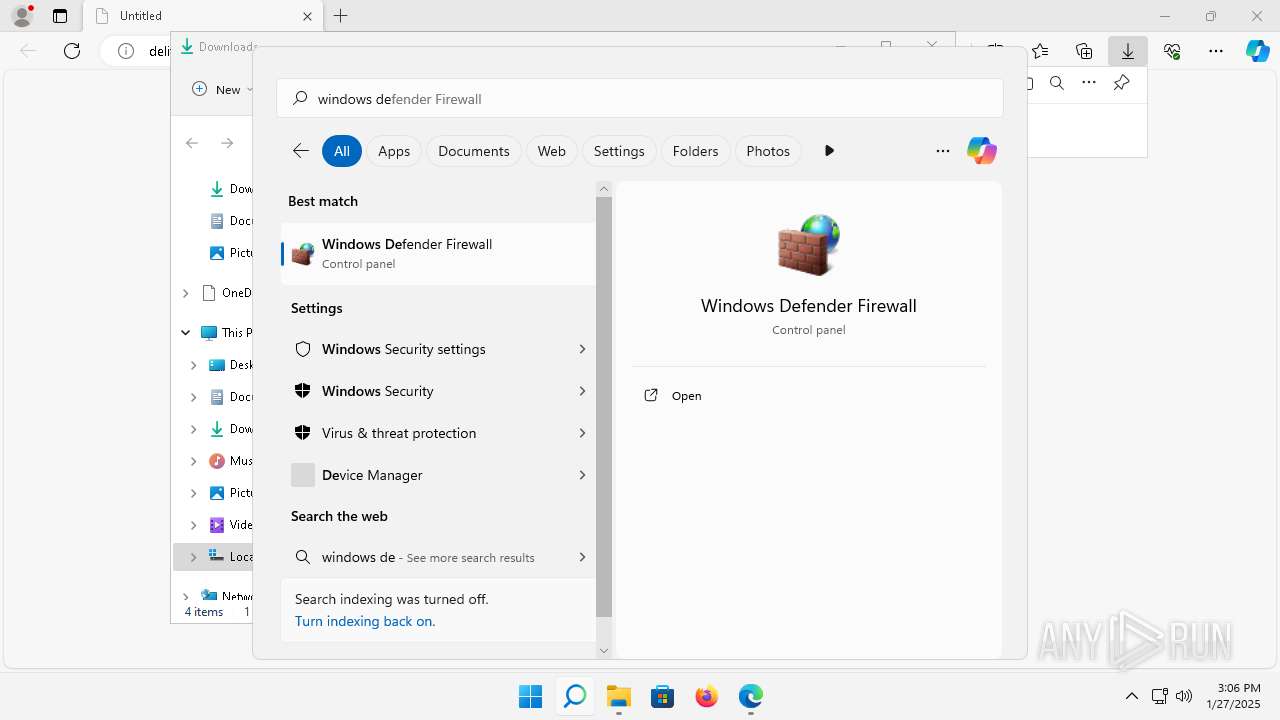
Task: Open Virus & threat protection result
Action: [438, 433]
